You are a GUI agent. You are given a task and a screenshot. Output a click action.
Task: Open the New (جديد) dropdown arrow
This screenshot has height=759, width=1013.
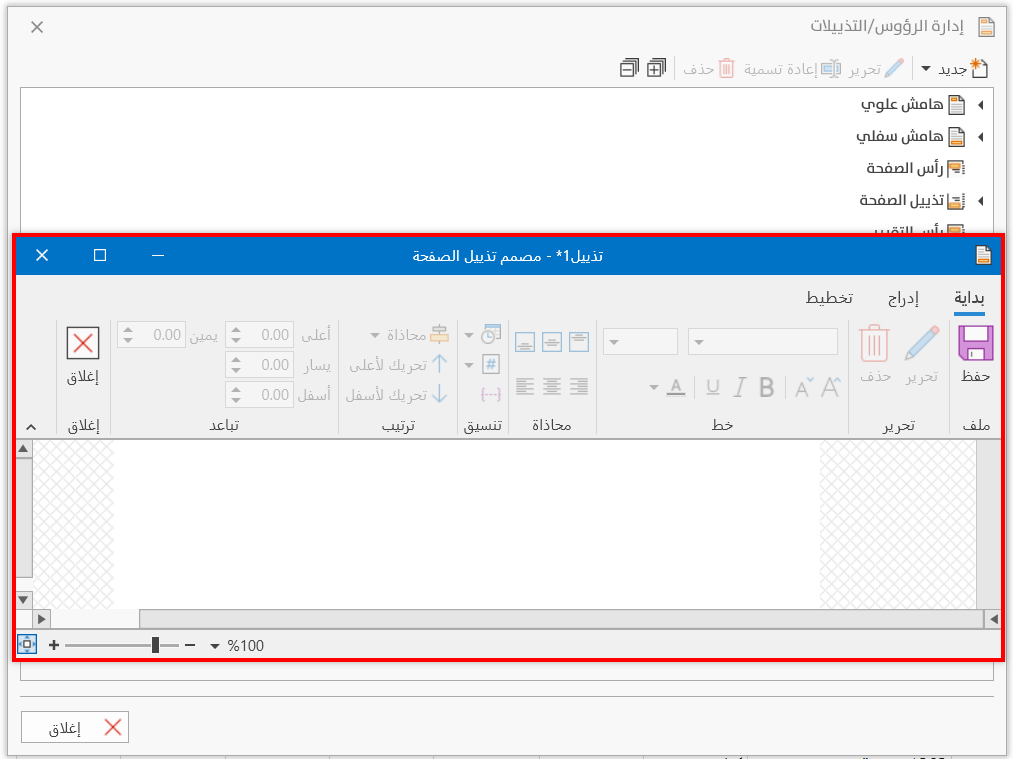click(x=926, y=68)
